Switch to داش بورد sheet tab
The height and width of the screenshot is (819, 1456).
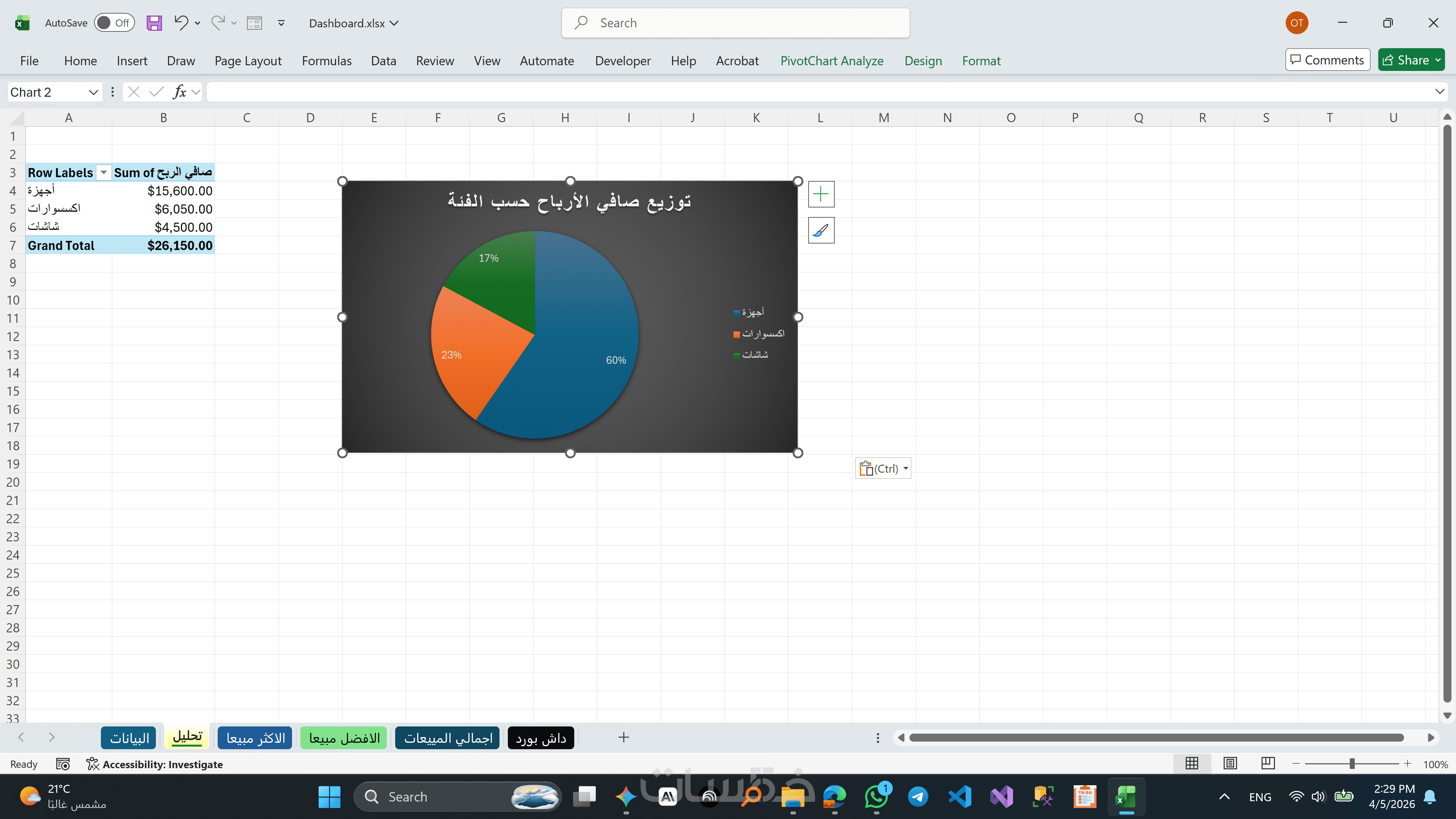[541, 737]
